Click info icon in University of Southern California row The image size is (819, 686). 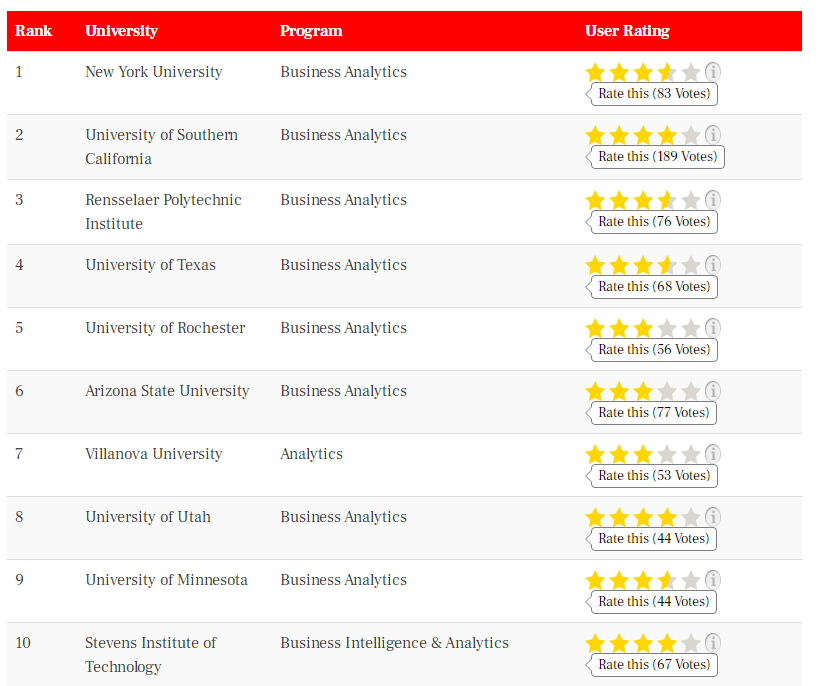point(712,135)
